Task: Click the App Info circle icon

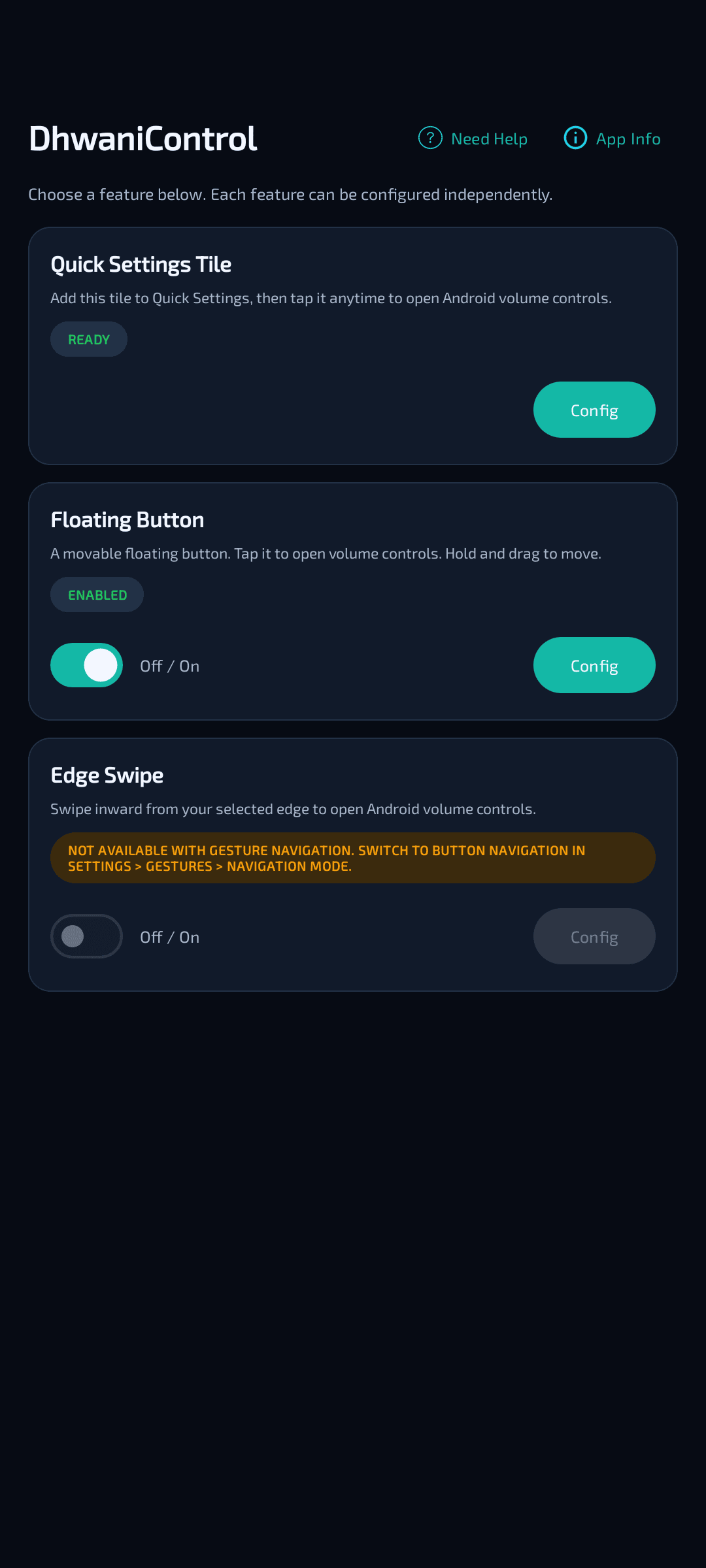Action: [575, 138]
